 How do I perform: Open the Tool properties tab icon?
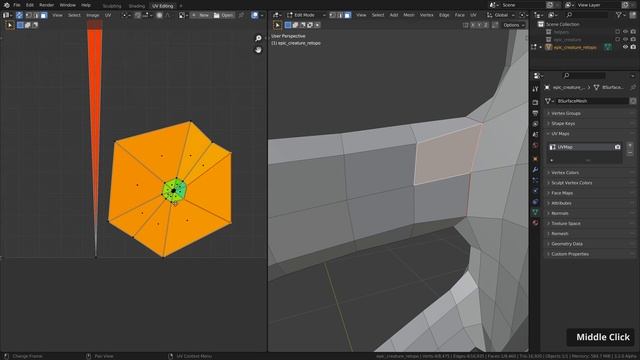tap(535, 89)
